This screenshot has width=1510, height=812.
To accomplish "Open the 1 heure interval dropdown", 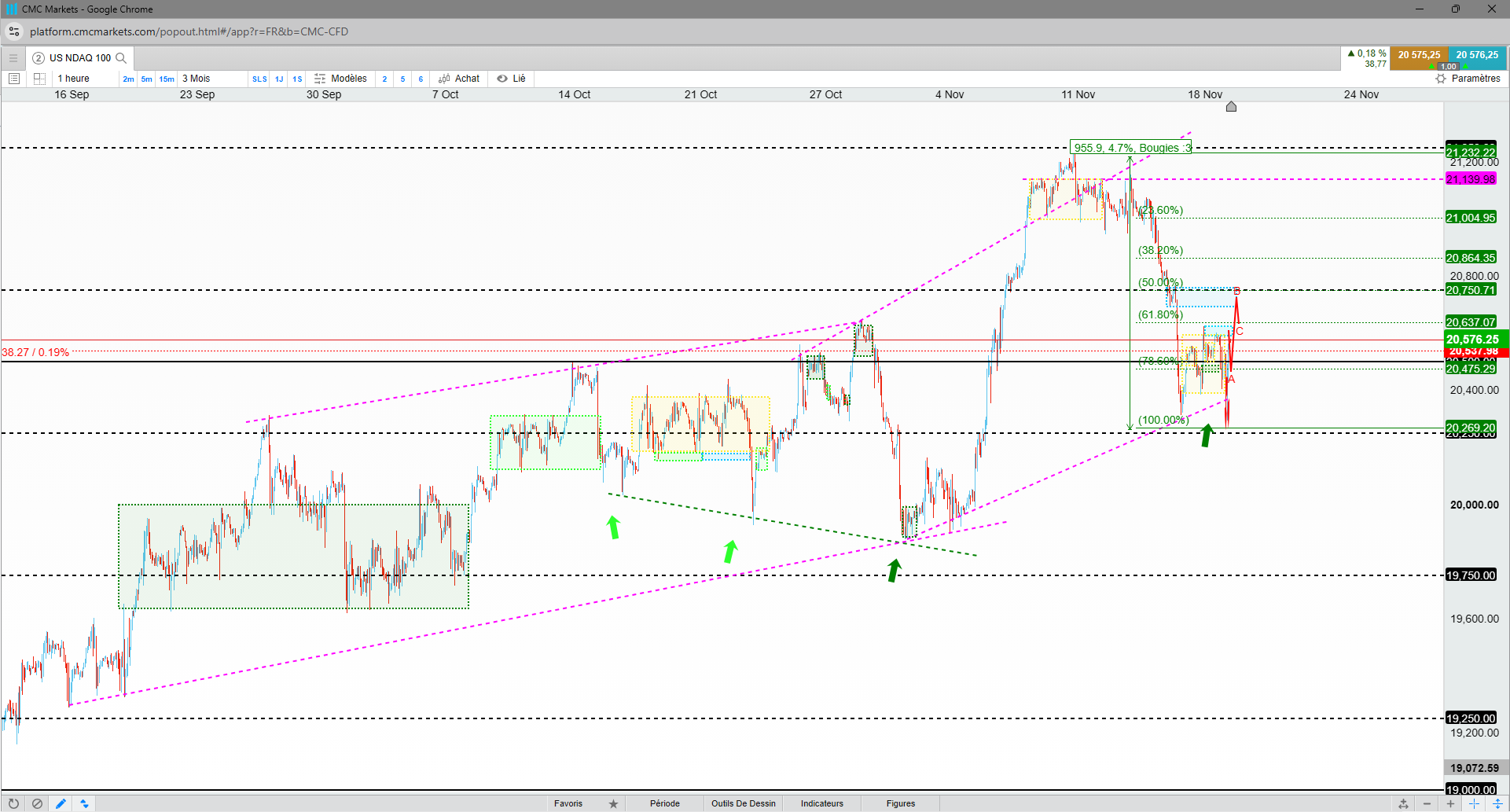I will click(x=85, y=79).
